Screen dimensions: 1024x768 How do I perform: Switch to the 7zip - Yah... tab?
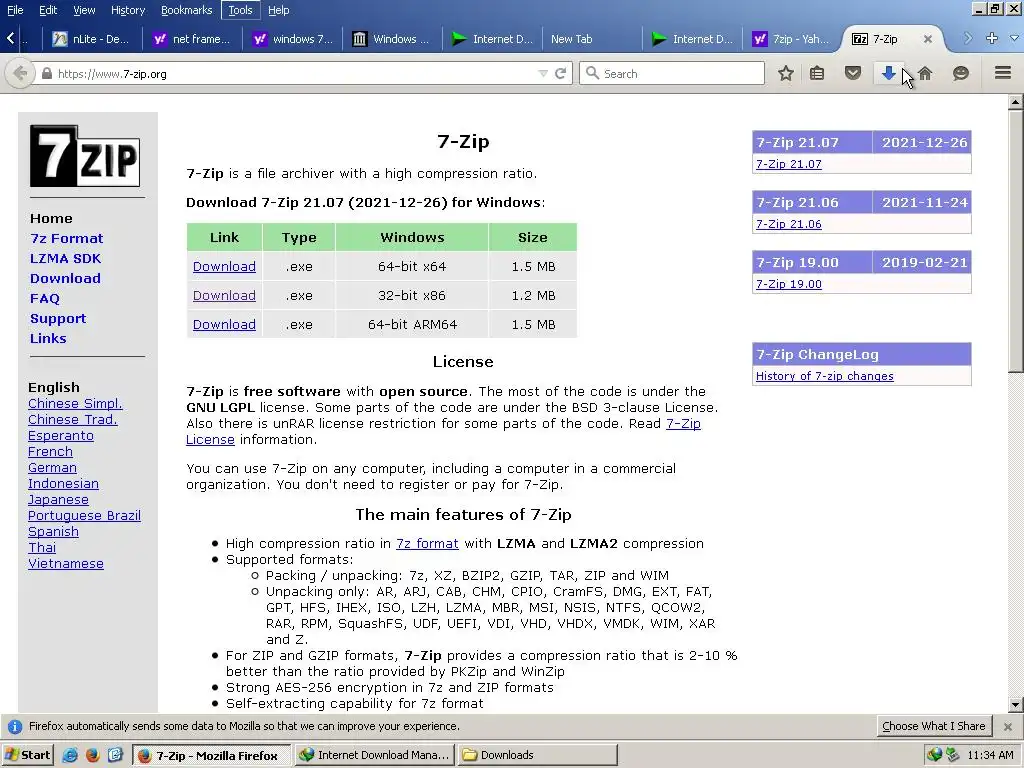pyautogui.click(x=792, y=39)
